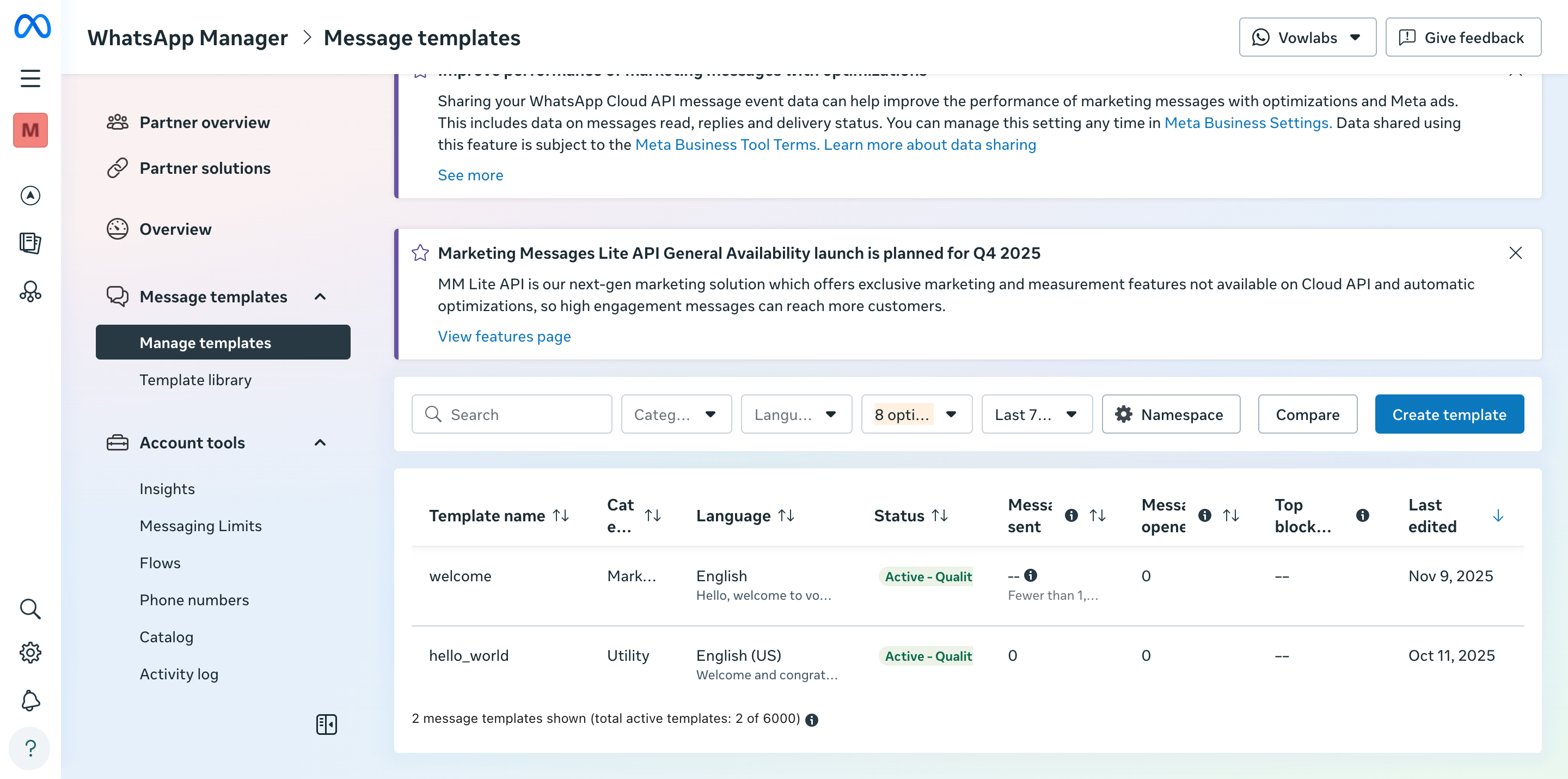The image size is (1568, 779).
Task: Open the Category filter dropdown
Action: 676,414
